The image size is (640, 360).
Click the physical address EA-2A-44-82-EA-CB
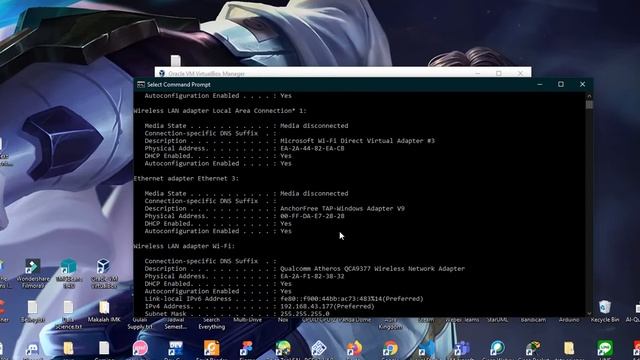312,148
